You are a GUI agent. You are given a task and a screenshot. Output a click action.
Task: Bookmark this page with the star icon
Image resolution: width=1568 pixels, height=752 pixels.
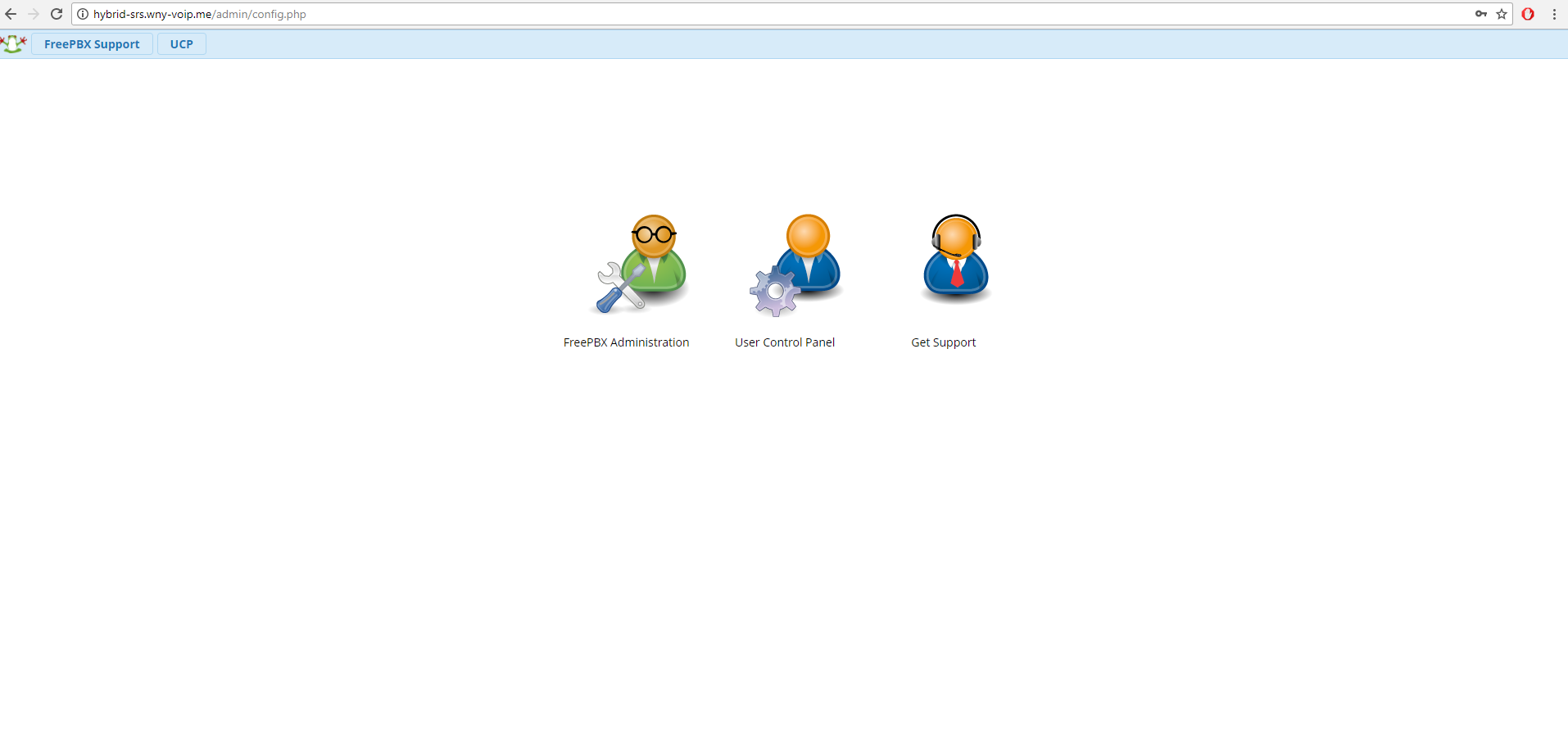coord(1502,14)
